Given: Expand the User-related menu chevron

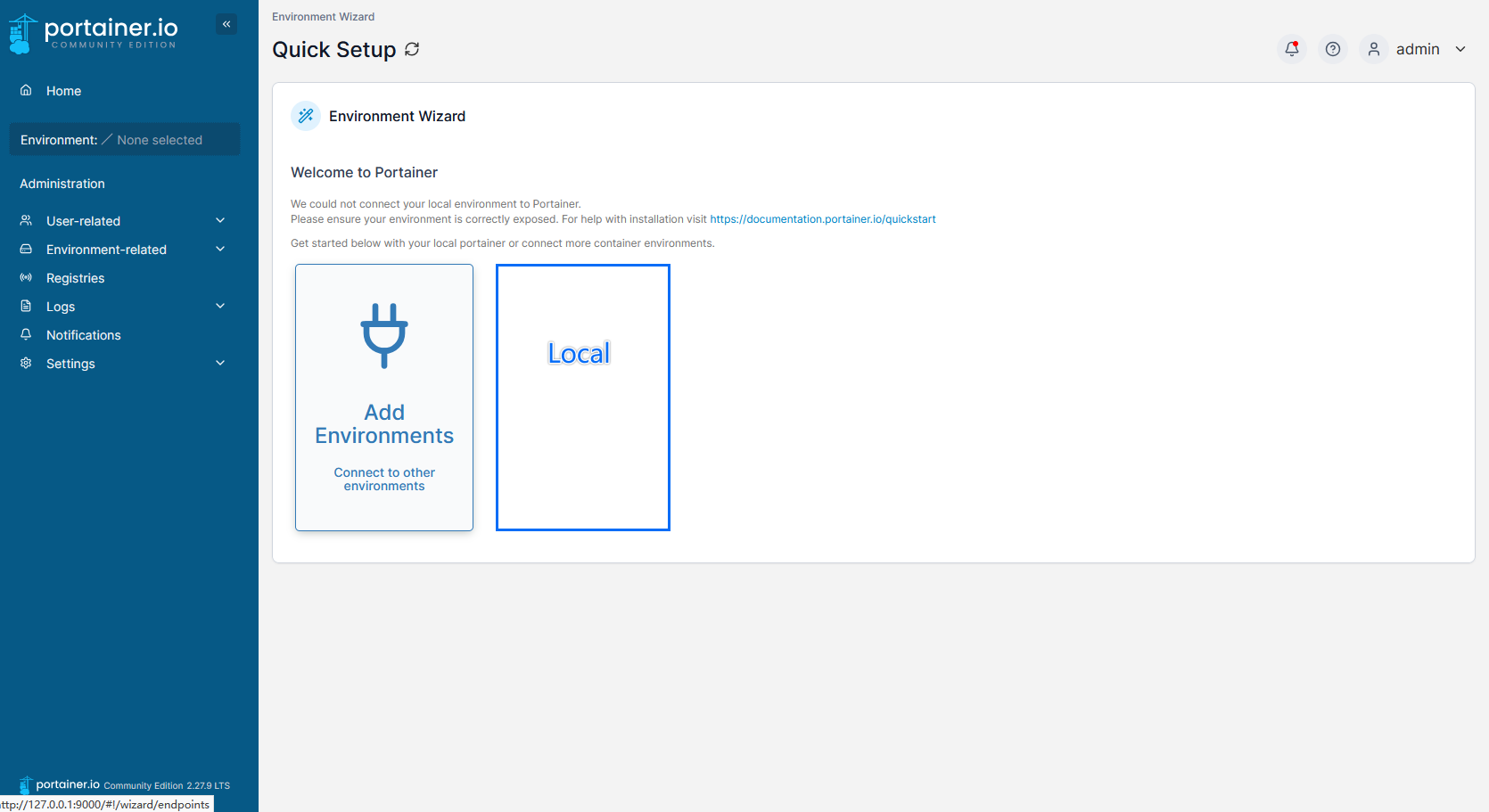Looking at the screenshot, I should (x=220, y=221).
